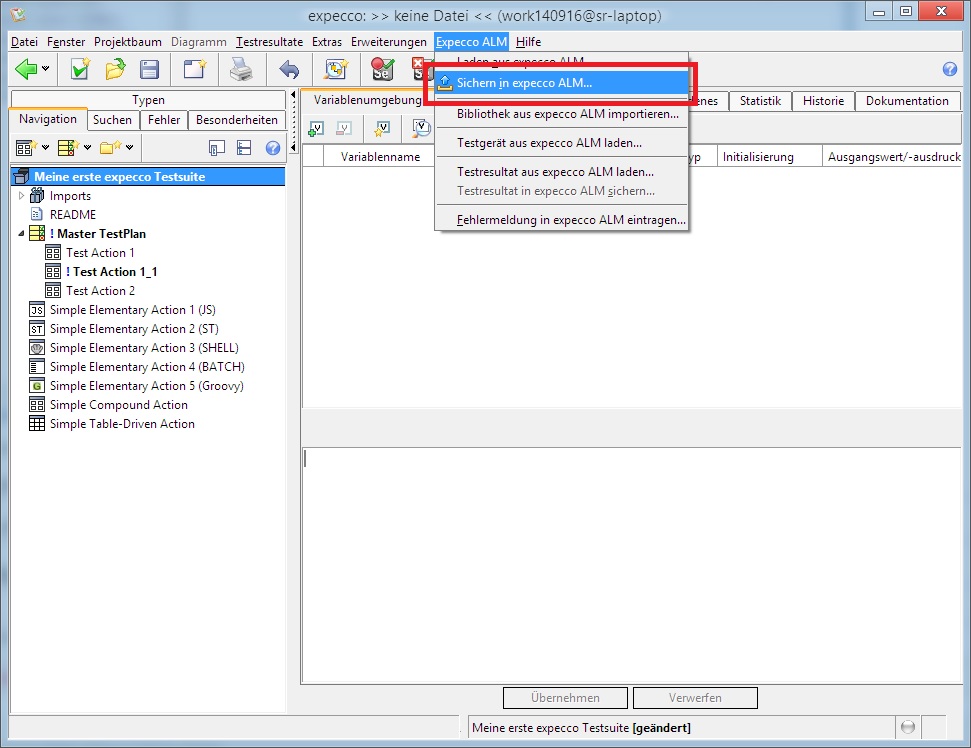
Task: Select 'Bibliothek aus expecco ALM importieren...'
Action: (567, 114)
